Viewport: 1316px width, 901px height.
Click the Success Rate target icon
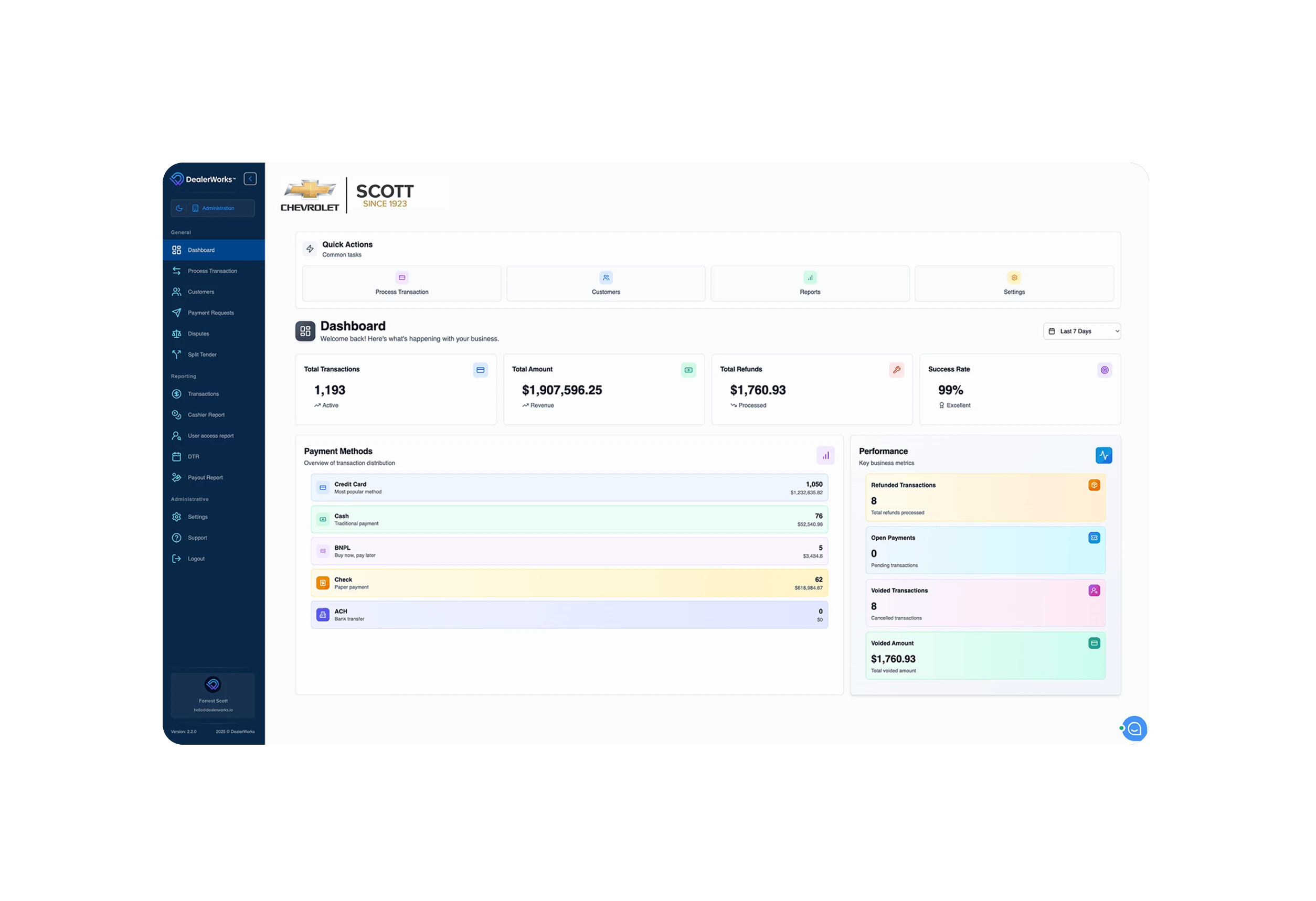pos(1105,370)
